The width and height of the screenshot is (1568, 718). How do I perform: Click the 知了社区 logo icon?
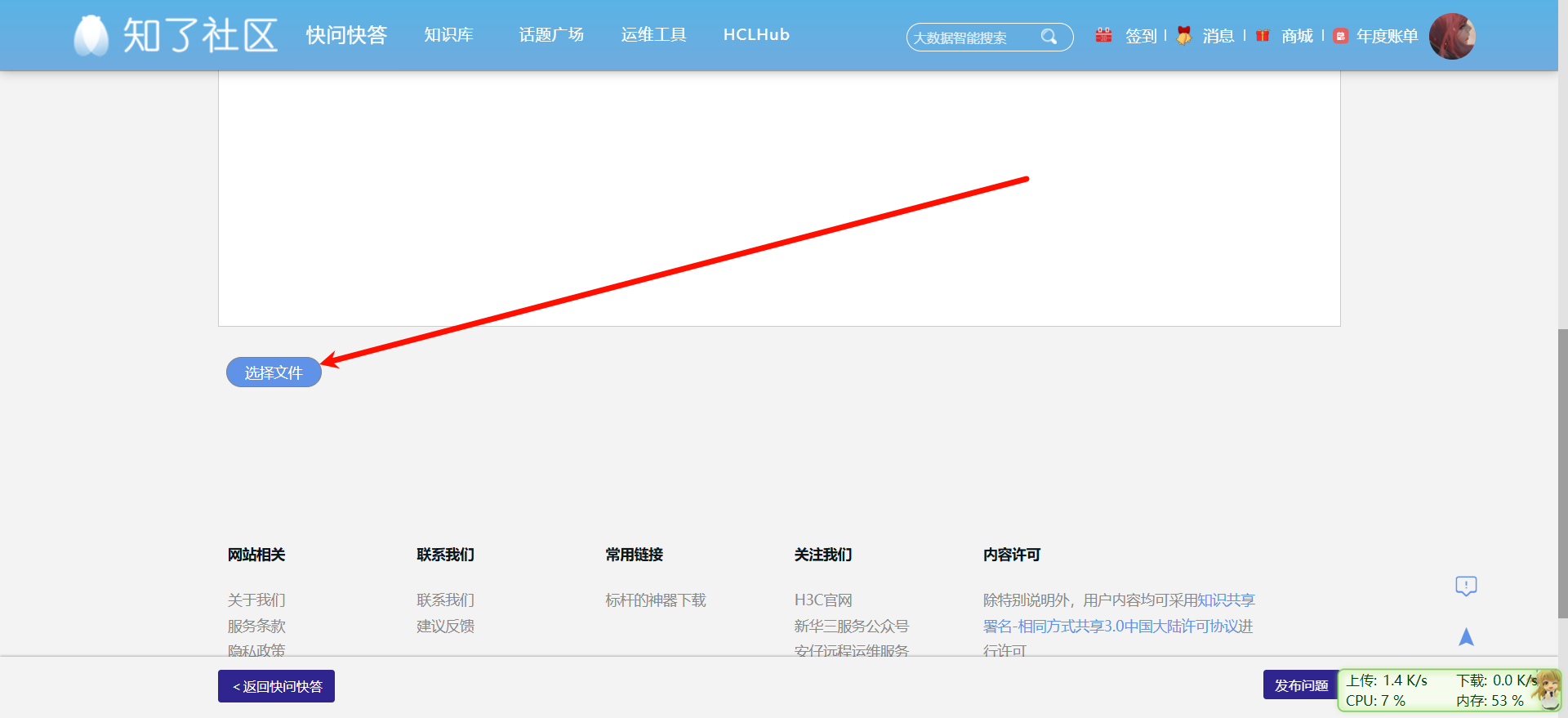[91, 36]
